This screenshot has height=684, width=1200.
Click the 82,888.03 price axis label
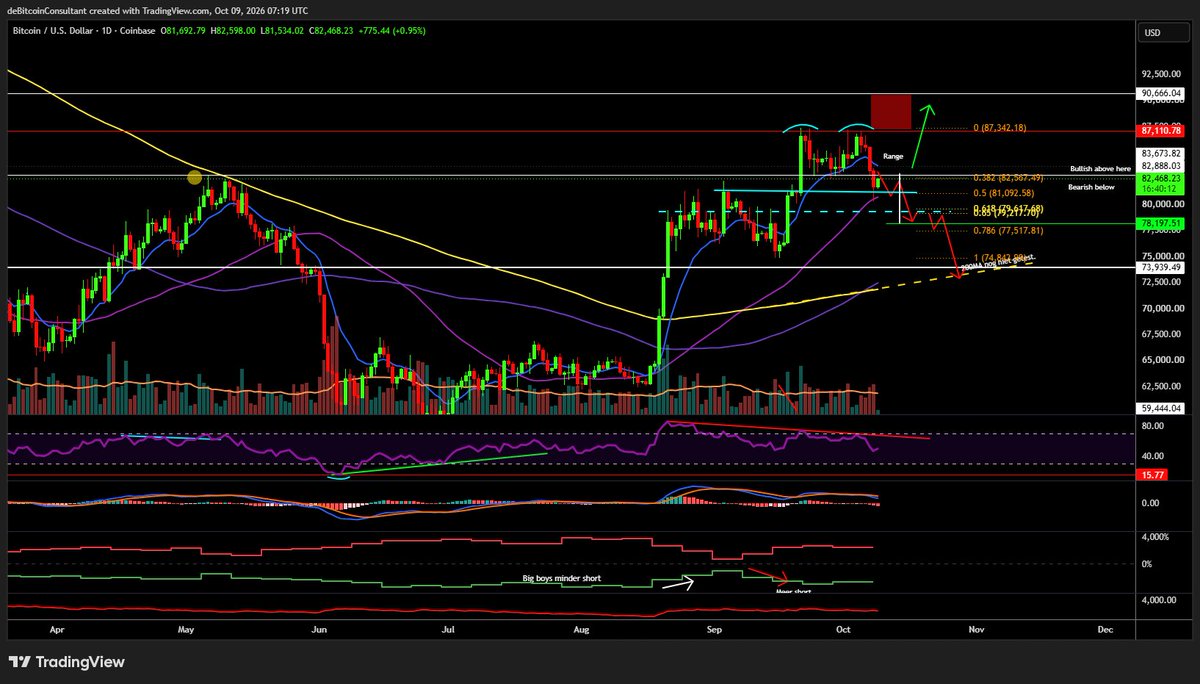1161,165
